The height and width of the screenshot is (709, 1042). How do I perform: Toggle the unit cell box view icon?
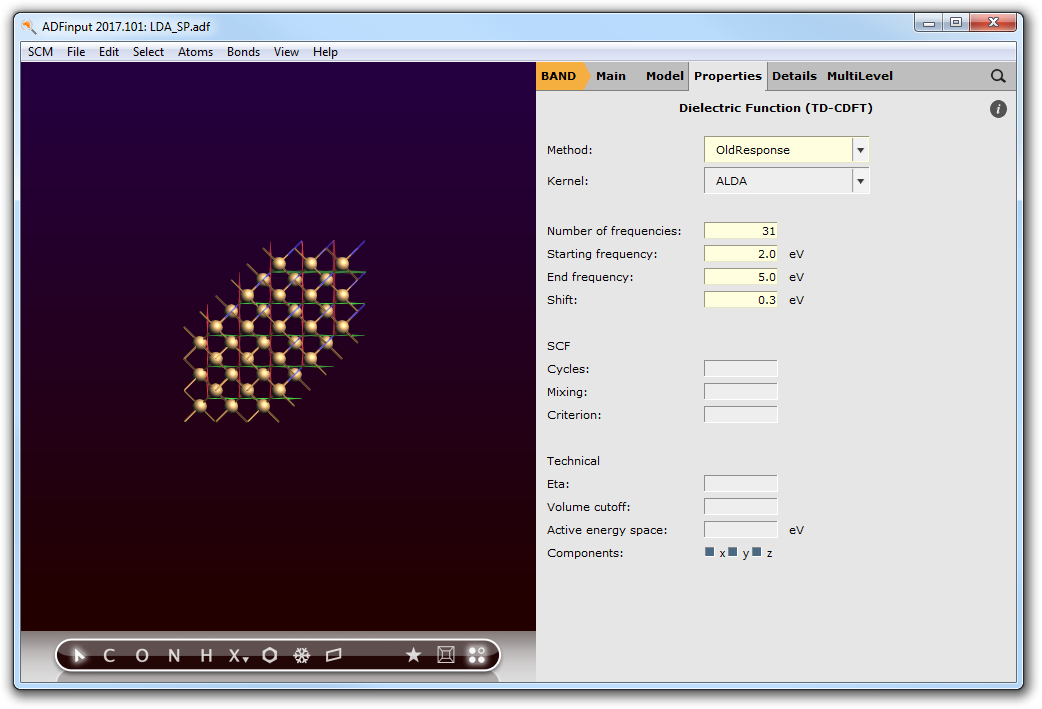click(x=446, y=656)
